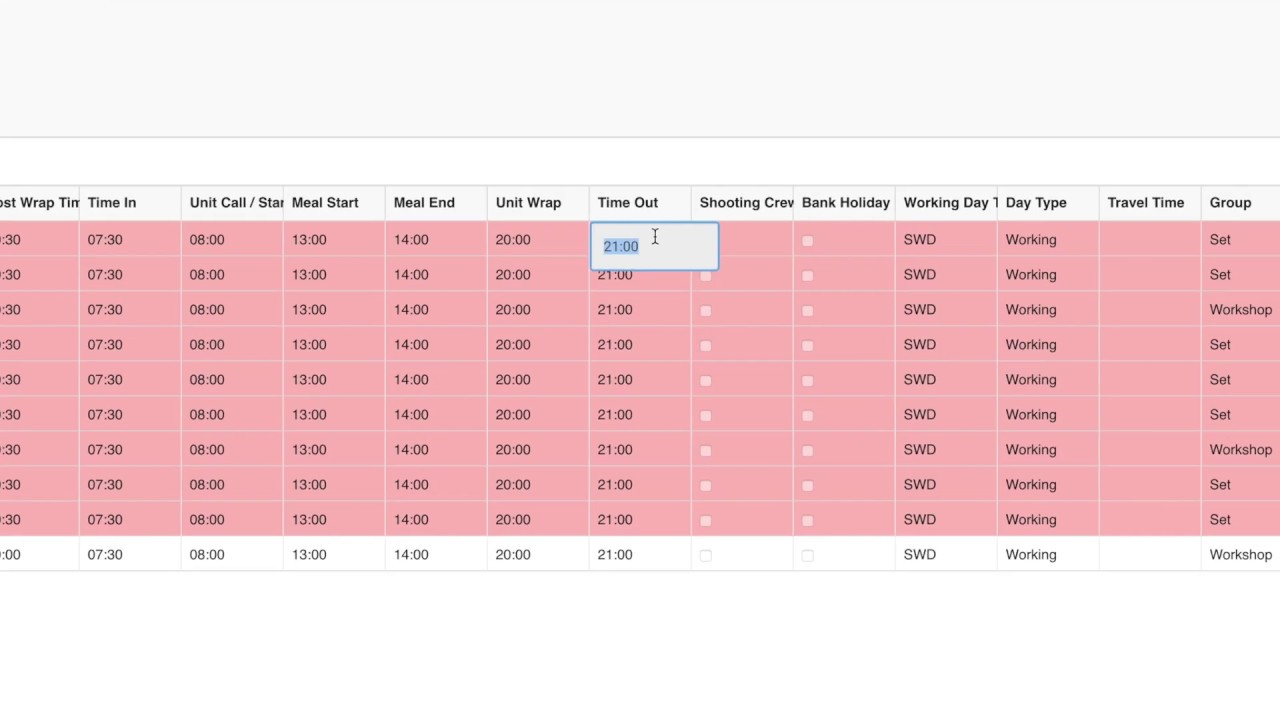
Task: Select Time In 07:30 in the row being edited
Action: click(130, 239)
